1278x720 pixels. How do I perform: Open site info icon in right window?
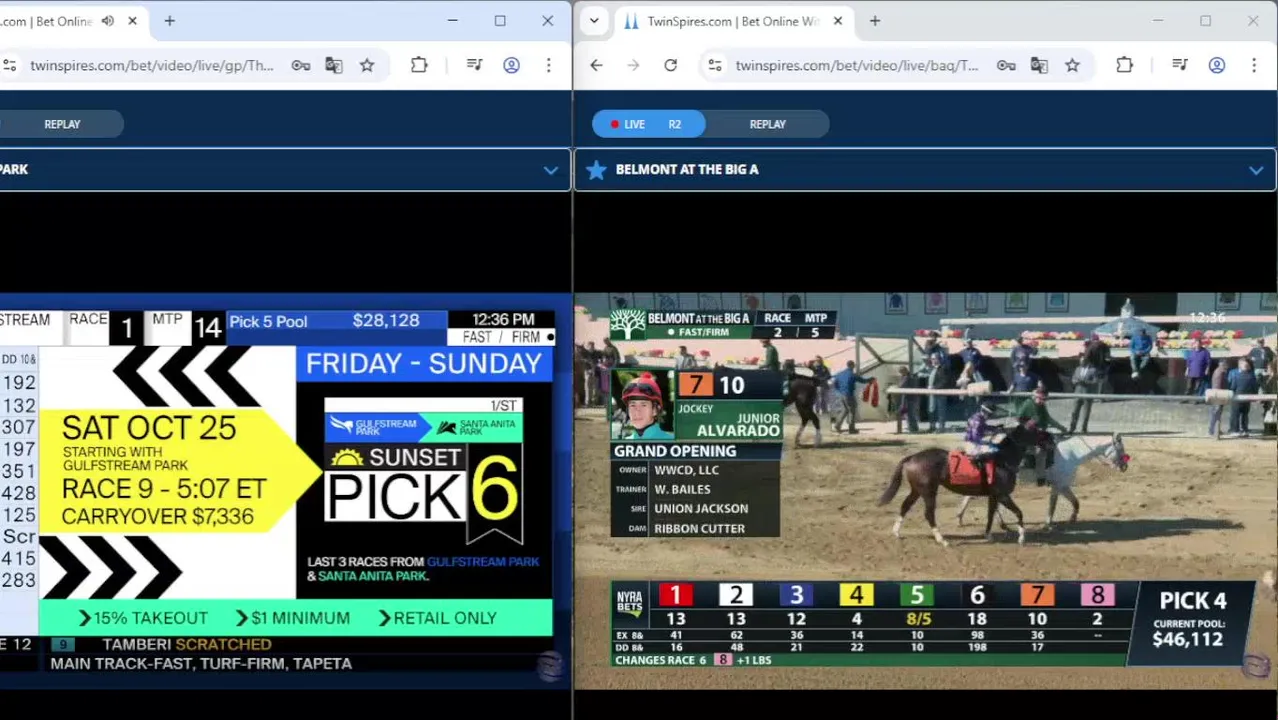click(x=714, y=65)
